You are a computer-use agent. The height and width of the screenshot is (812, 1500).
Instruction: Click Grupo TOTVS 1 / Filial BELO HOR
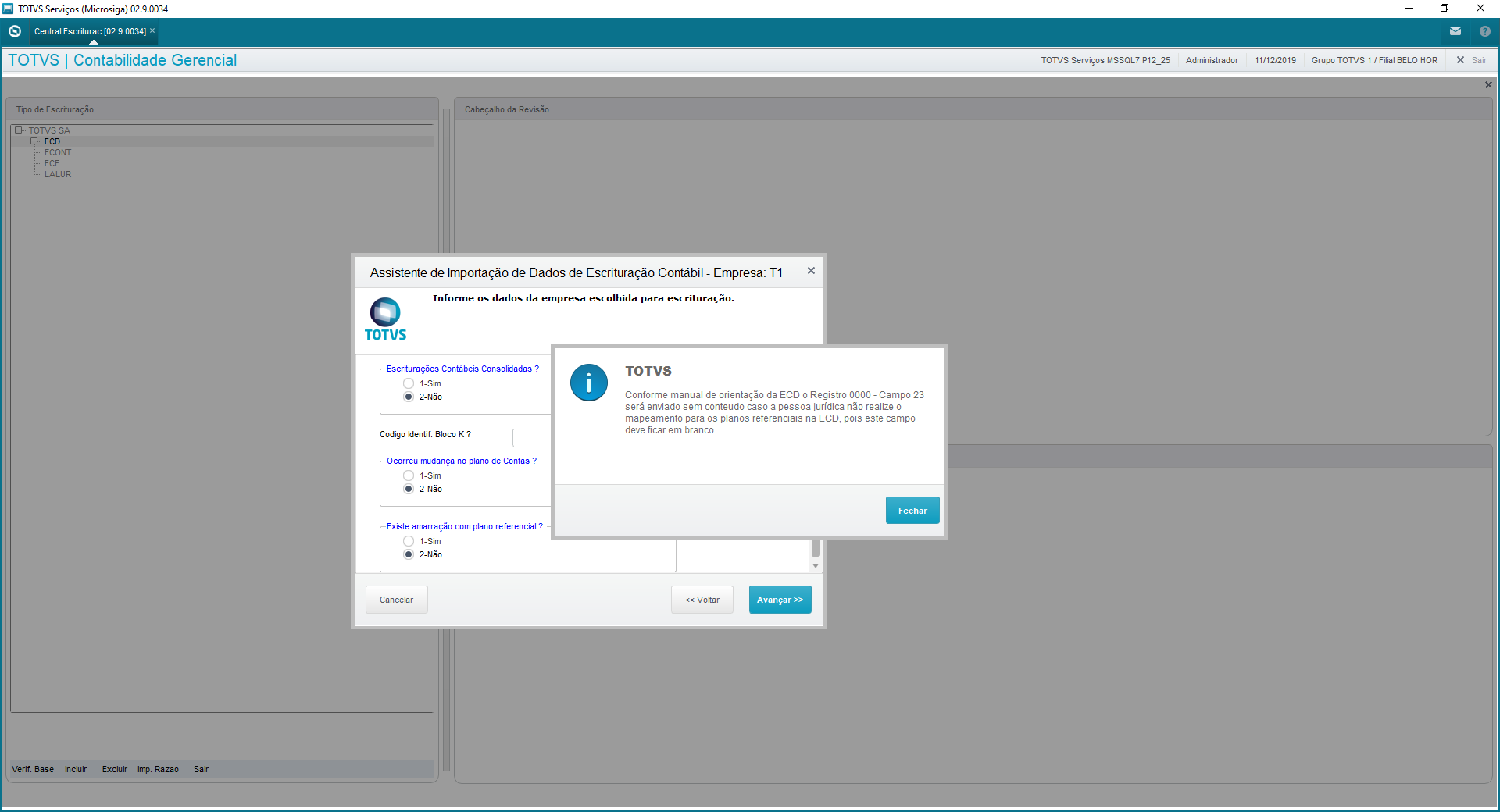(1374, 60)
